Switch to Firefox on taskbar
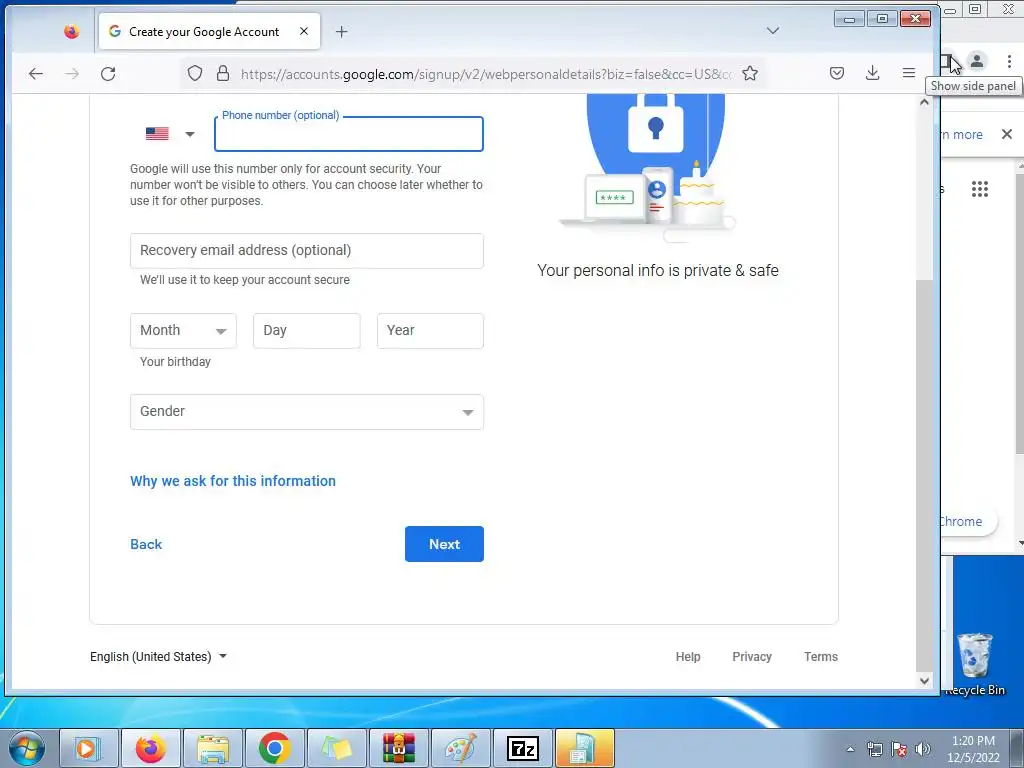Screen dimensions: 1024x768 (150, 748)
